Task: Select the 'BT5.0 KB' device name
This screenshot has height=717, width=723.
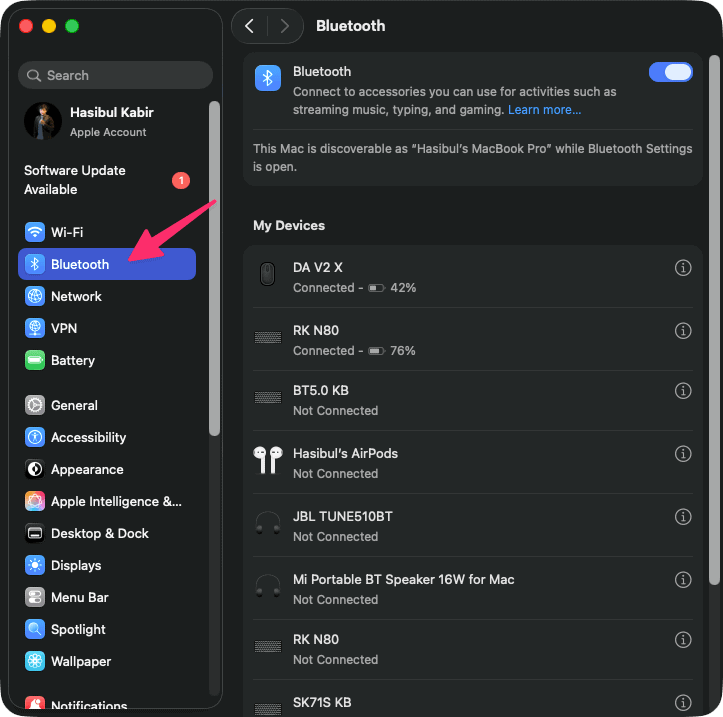Action: coord(321,391)
